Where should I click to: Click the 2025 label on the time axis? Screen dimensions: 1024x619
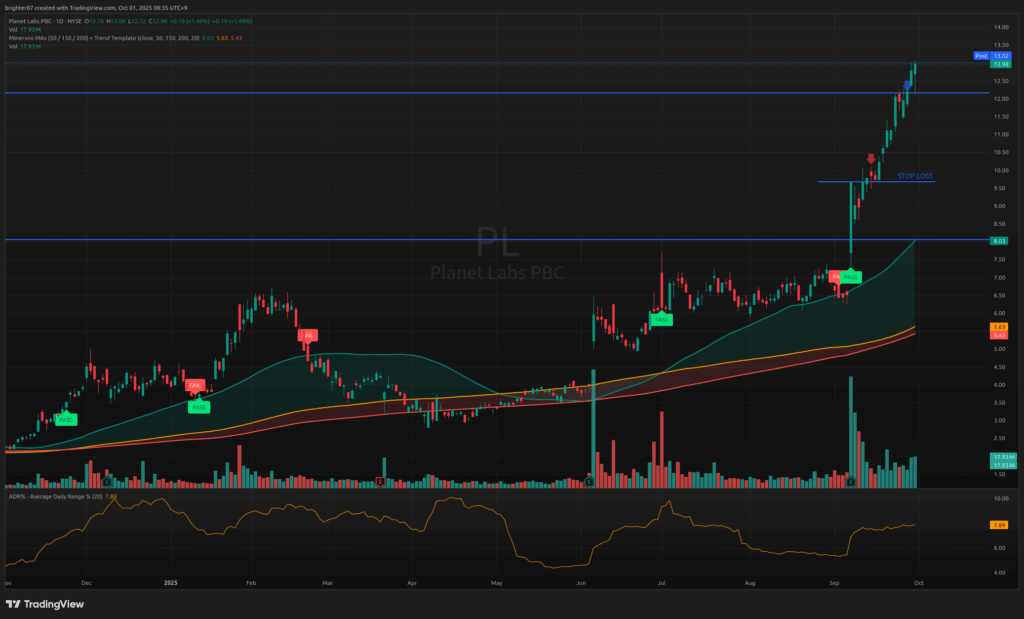coord(168,581)
